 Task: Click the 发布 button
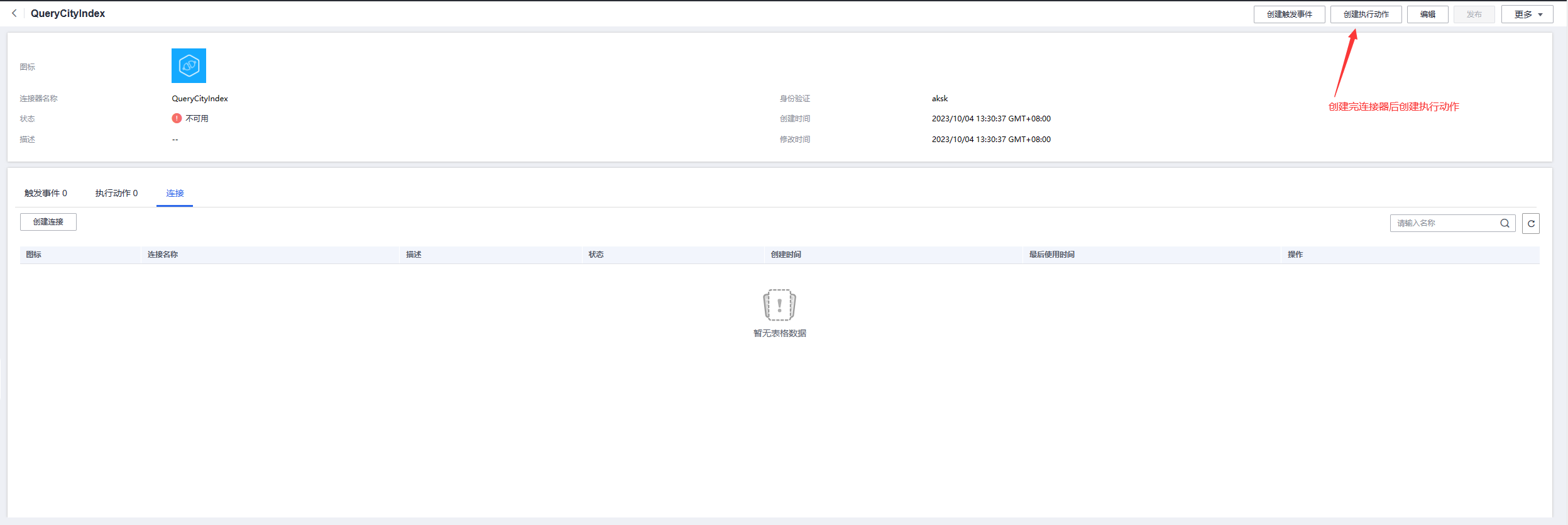pos(1474,14)
